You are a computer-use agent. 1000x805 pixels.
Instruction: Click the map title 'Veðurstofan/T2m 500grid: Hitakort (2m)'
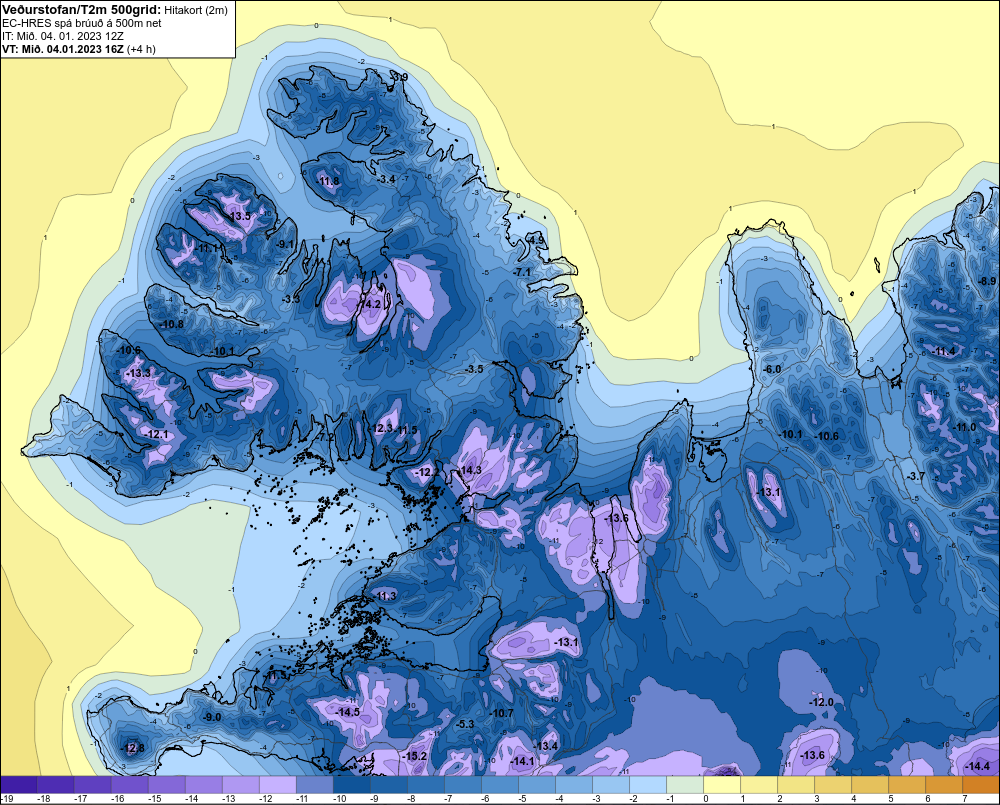point(114,10)
